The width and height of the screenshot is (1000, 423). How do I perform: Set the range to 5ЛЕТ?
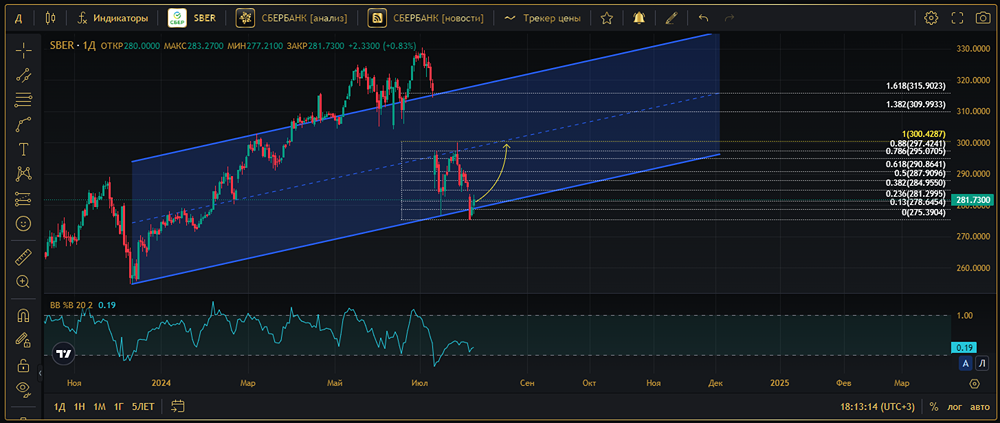tap(143, 407)
